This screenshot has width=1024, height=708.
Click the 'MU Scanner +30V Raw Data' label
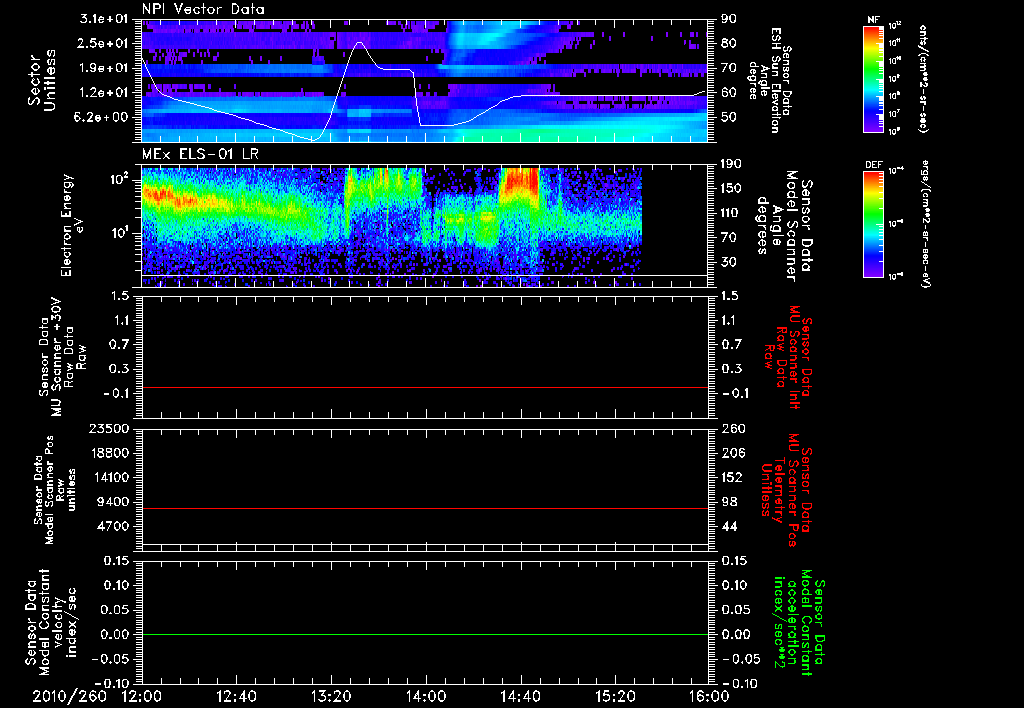[x=63, y=357]
